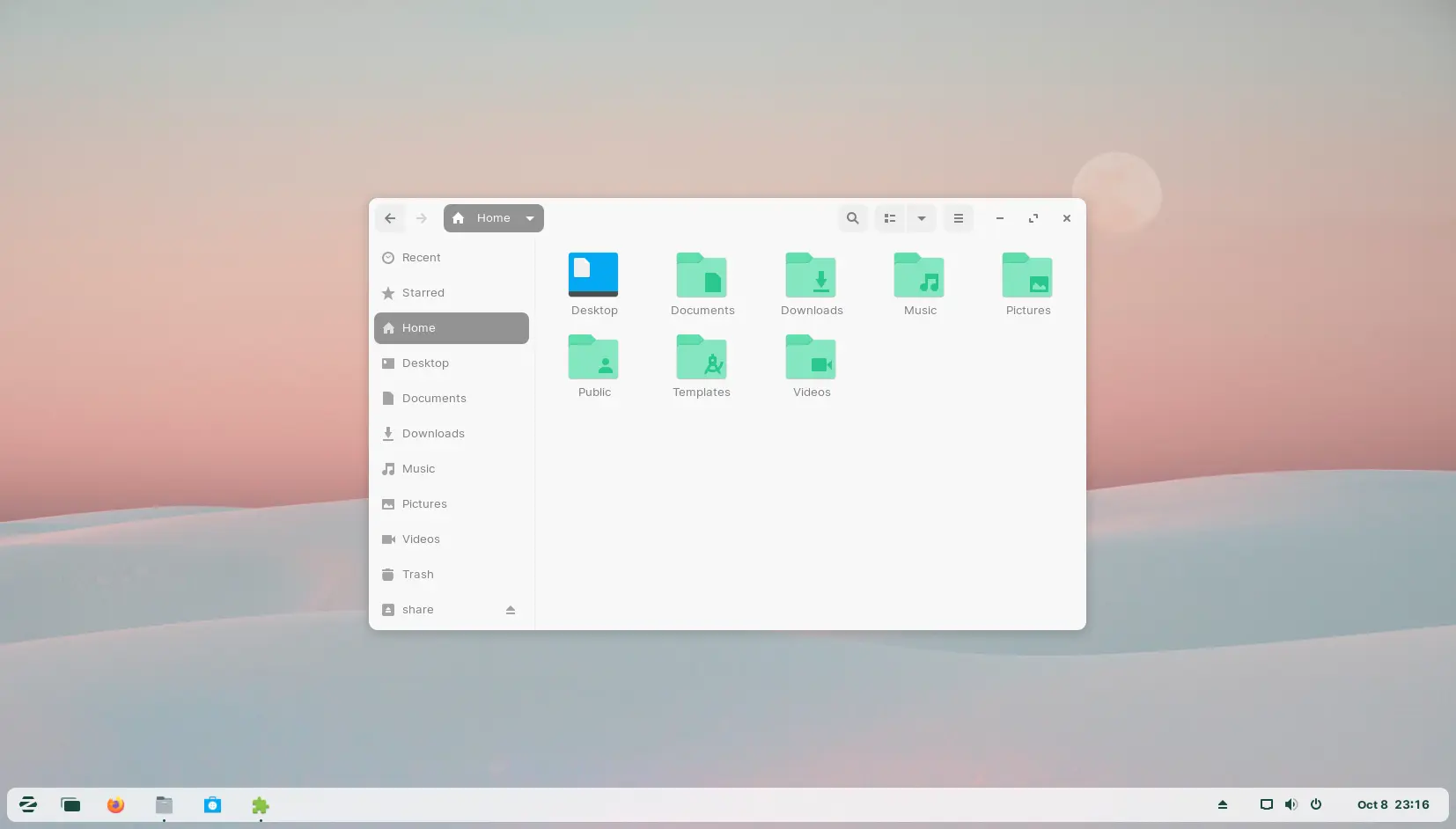
Task: Select the Public folder icon
Action: [593, 357]
